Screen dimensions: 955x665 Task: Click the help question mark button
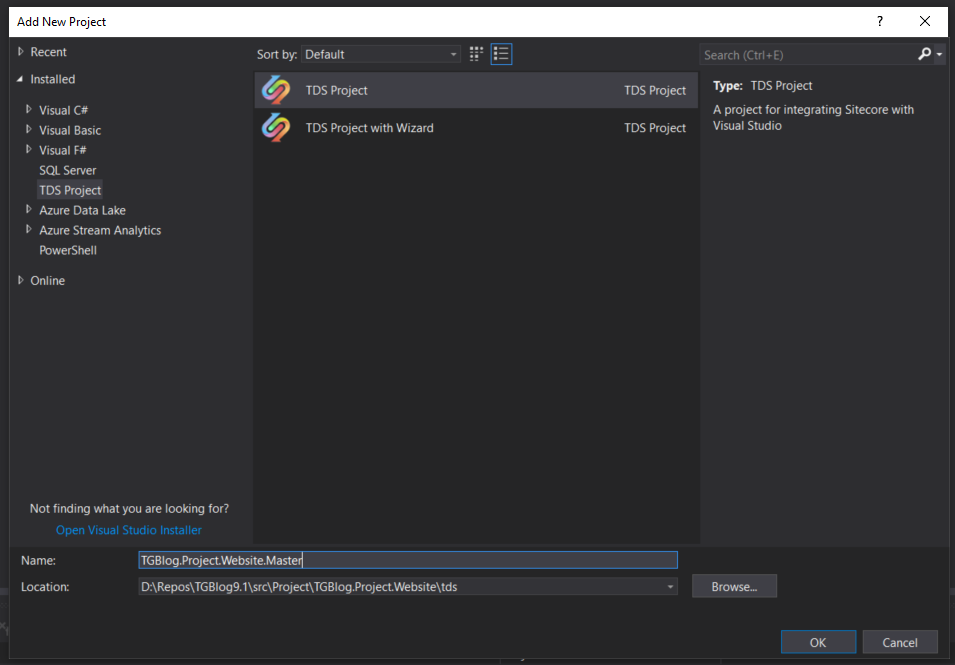pyautogui.click(x=879, y=21)
